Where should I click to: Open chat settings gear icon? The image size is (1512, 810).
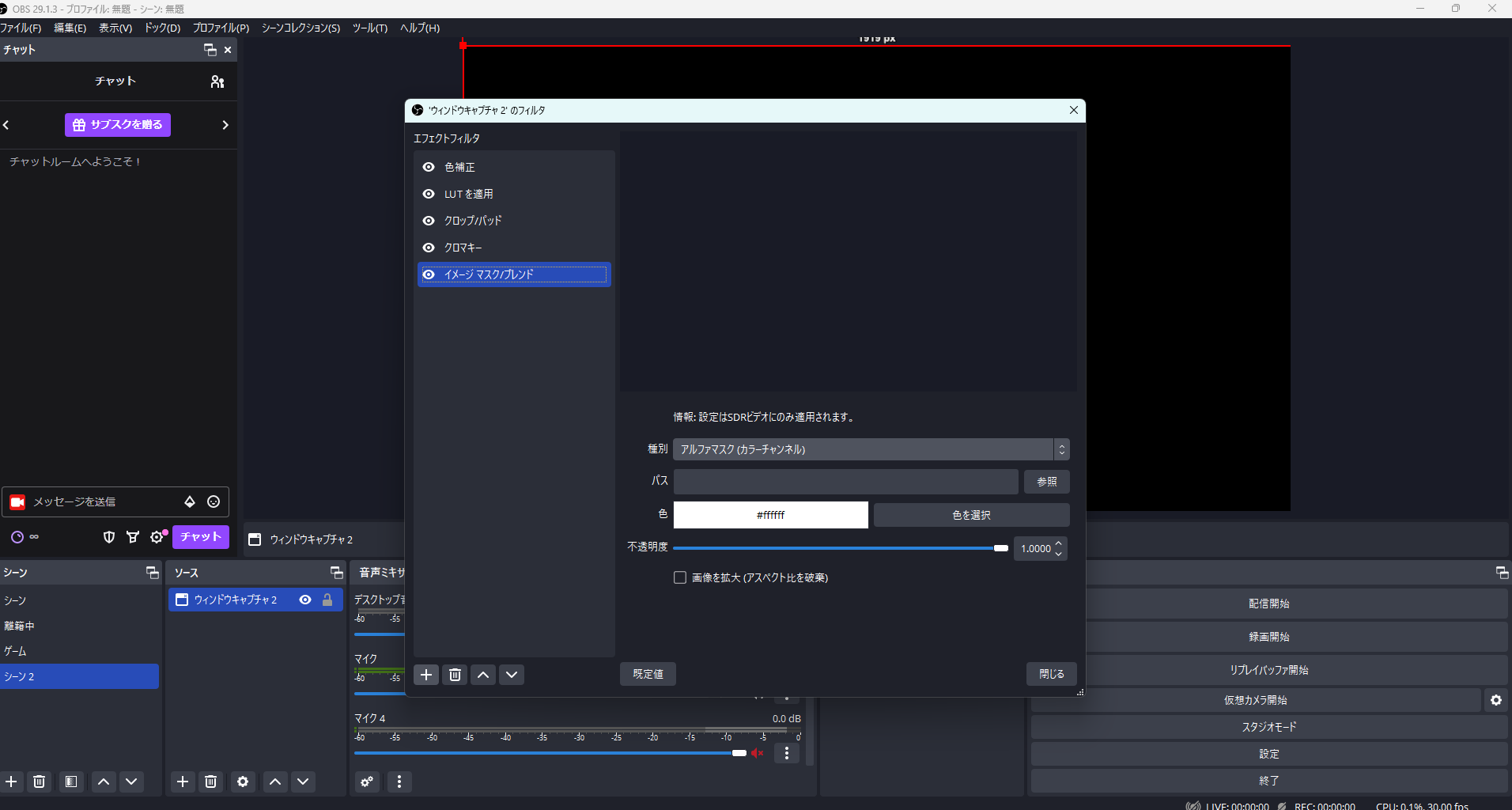pos(157,537)
